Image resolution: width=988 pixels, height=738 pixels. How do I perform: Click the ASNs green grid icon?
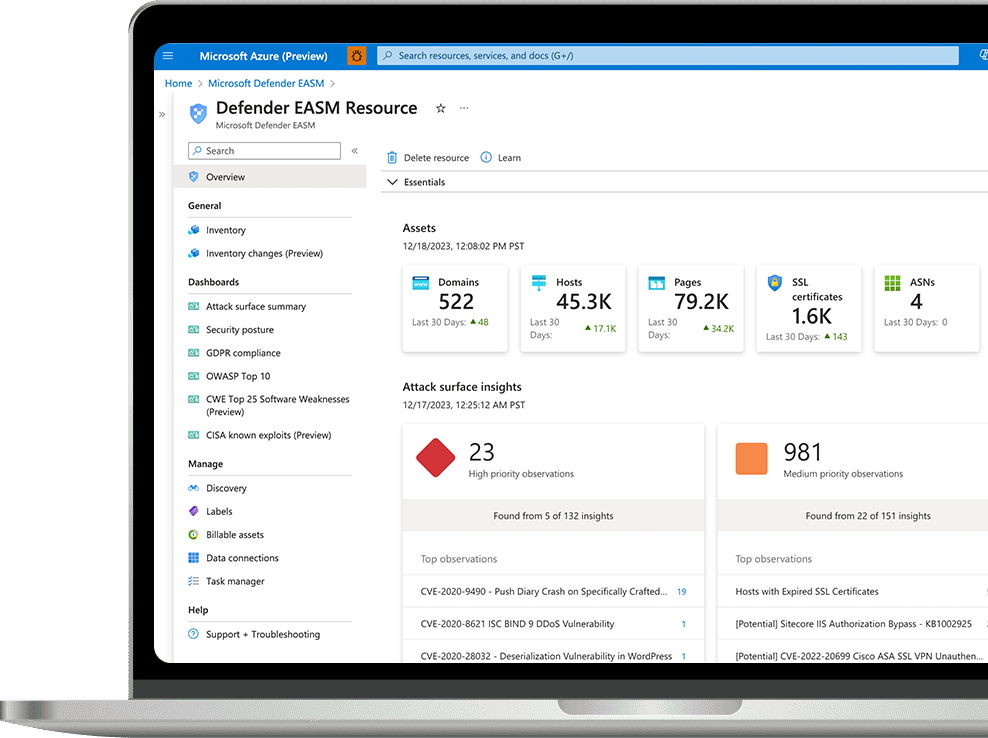click(x=892, y=283)
